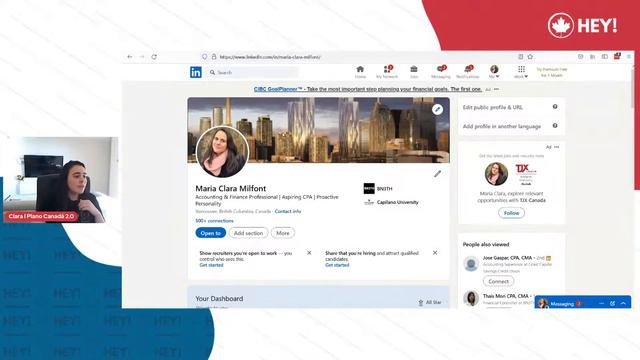
Task: Toggle reader view icon in address bar
Action: (x=520, y=57)
